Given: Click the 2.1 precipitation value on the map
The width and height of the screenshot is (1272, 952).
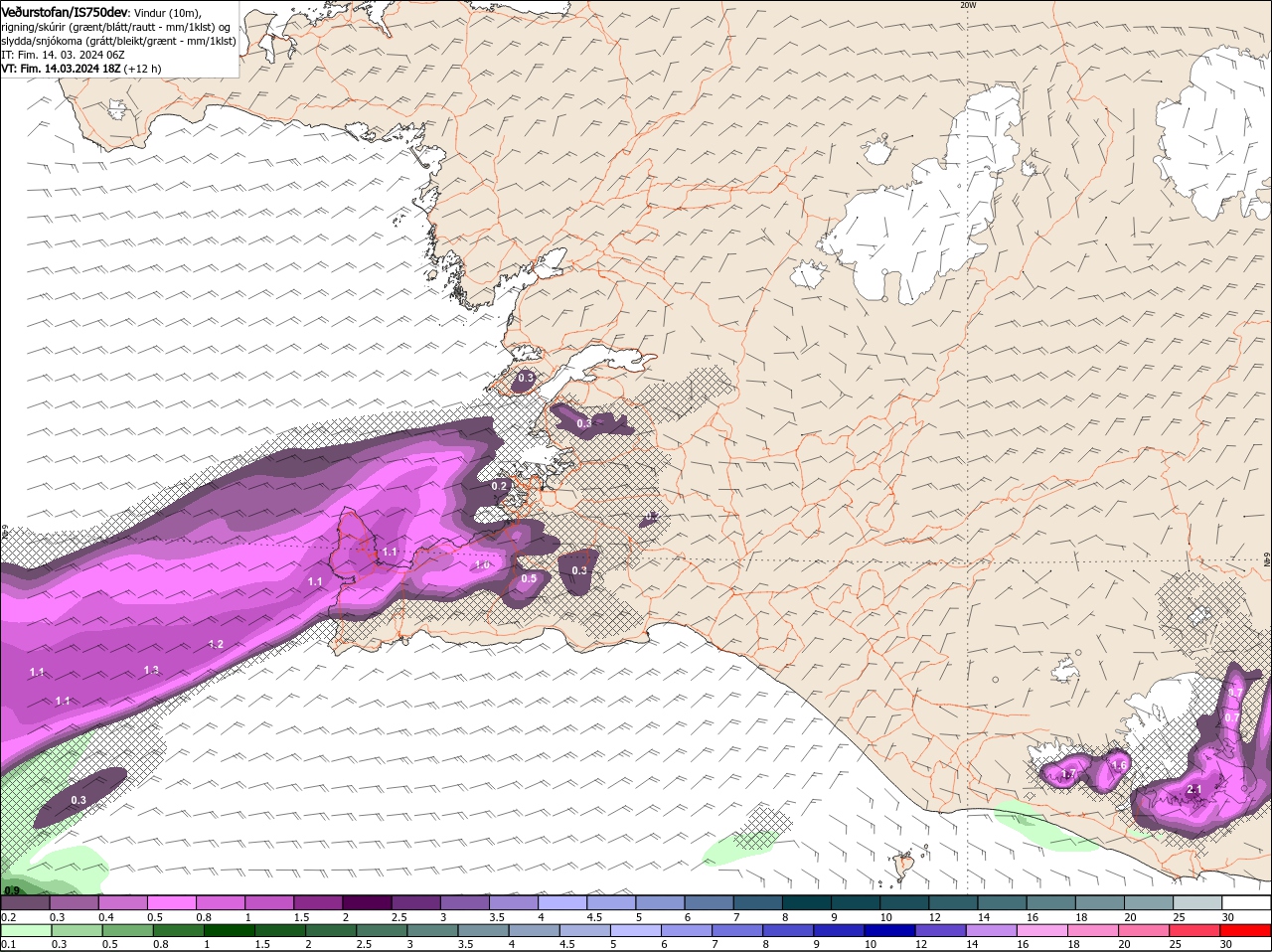Looking at the screenshot, I should (1194, 790).
